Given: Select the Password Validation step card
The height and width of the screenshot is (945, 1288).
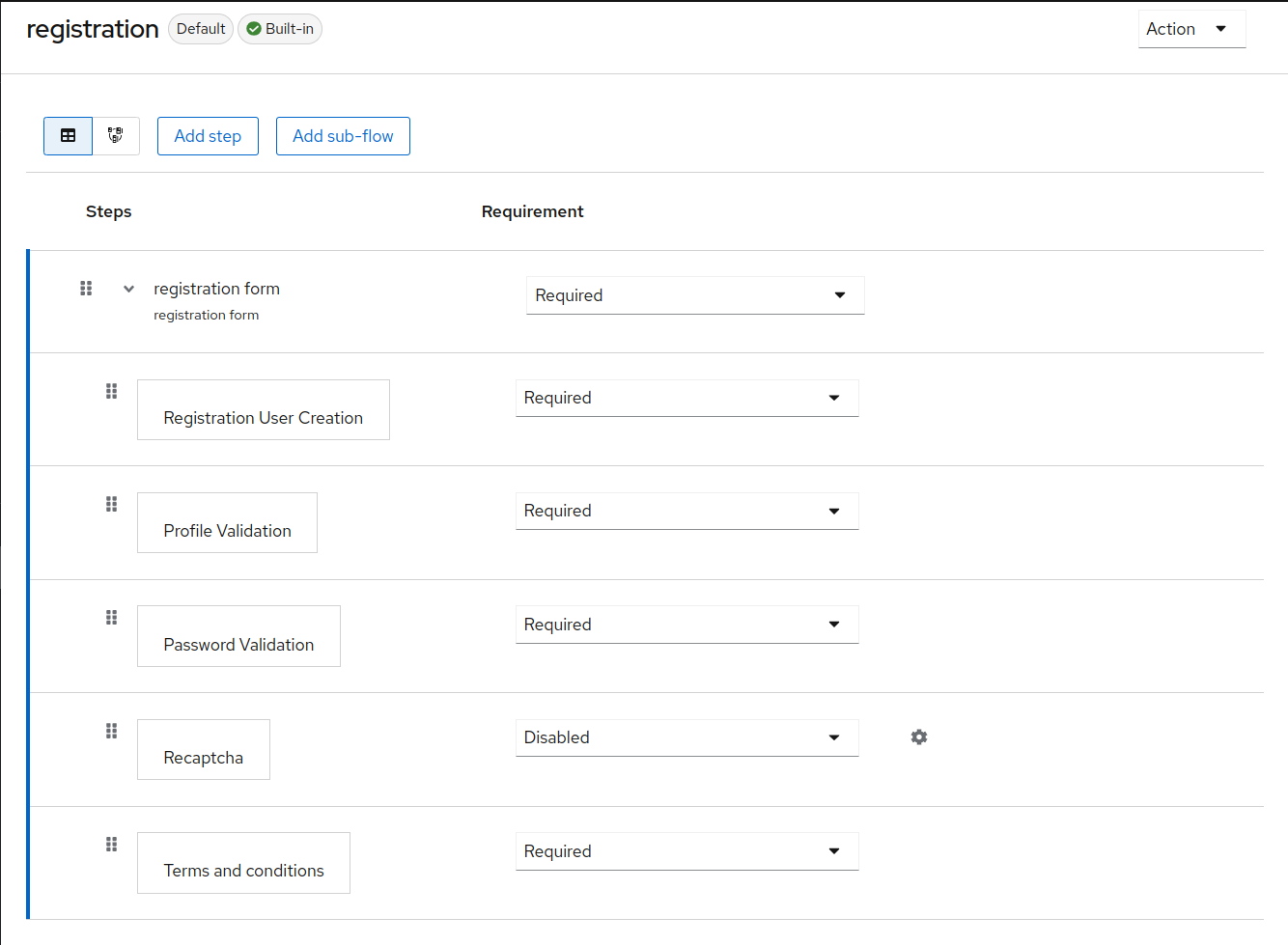Looking at the screenshot, I should tap(238, 636).
